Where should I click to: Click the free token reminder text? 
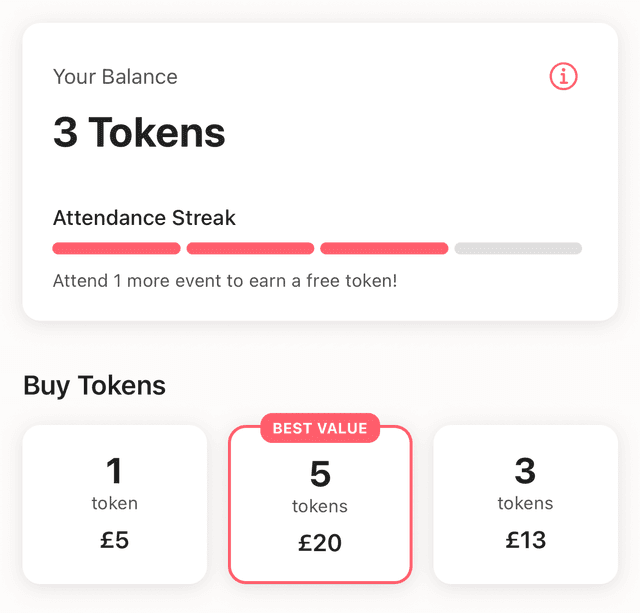225,280
